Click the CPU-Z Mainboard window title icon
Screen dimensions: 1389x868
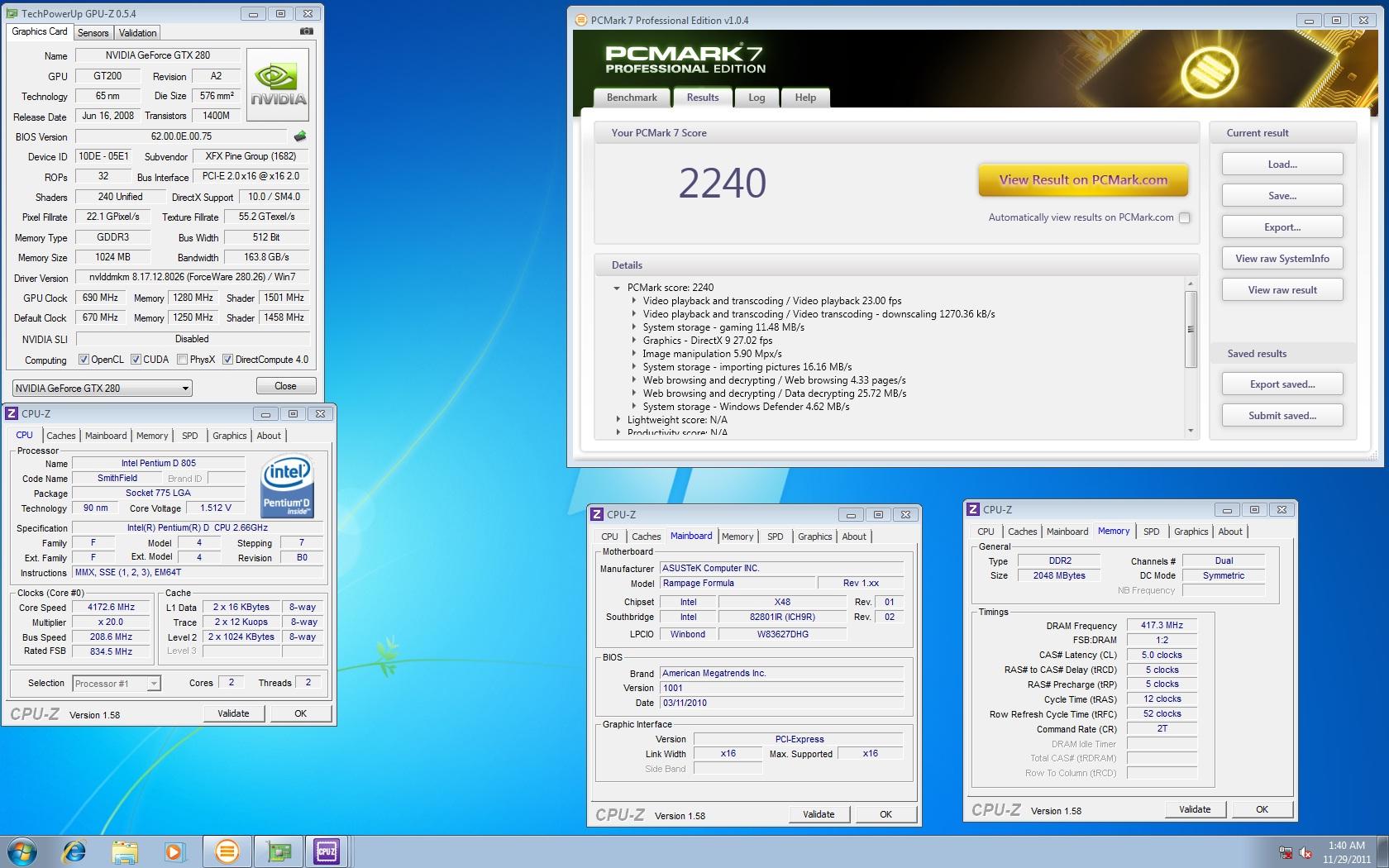tap(597, 514)
